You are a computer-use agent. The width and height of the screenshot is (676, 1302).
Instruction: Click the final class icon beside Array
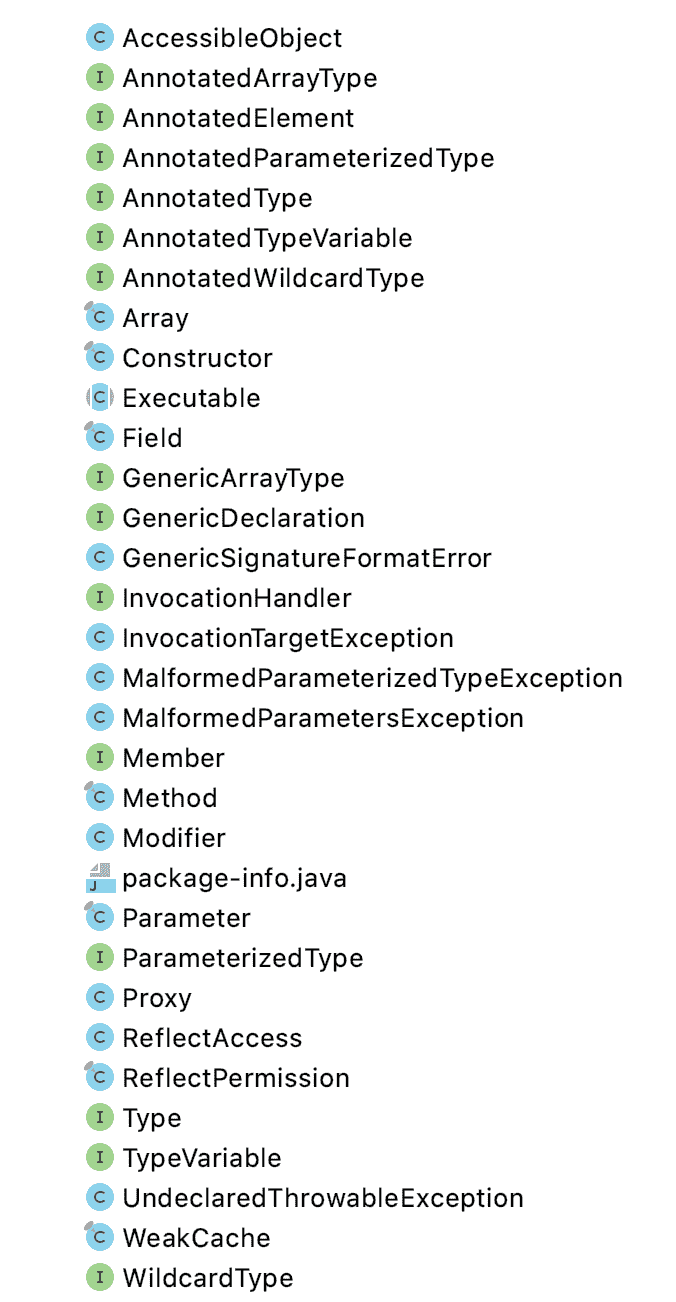pos(98,318)
